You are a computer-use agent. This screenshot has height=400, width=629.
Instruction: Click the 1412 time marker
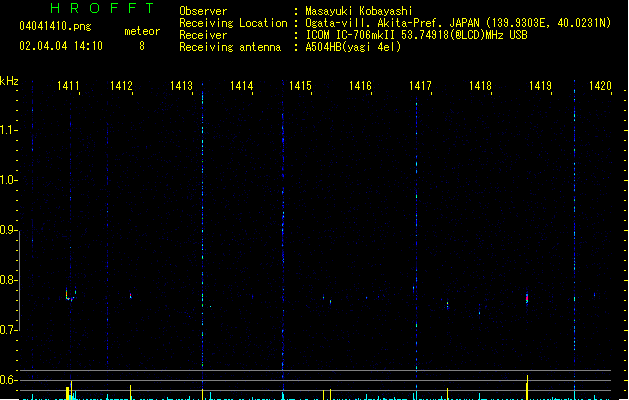click(121, 86)
